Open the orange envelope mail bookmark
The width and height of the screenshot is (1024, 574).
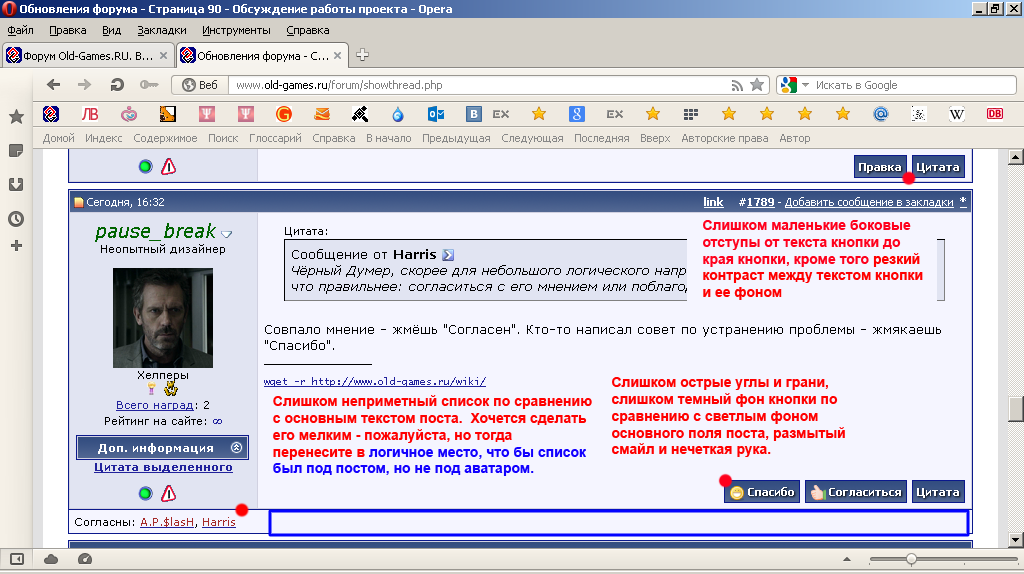pyautogui.click(x=322, y=114)
